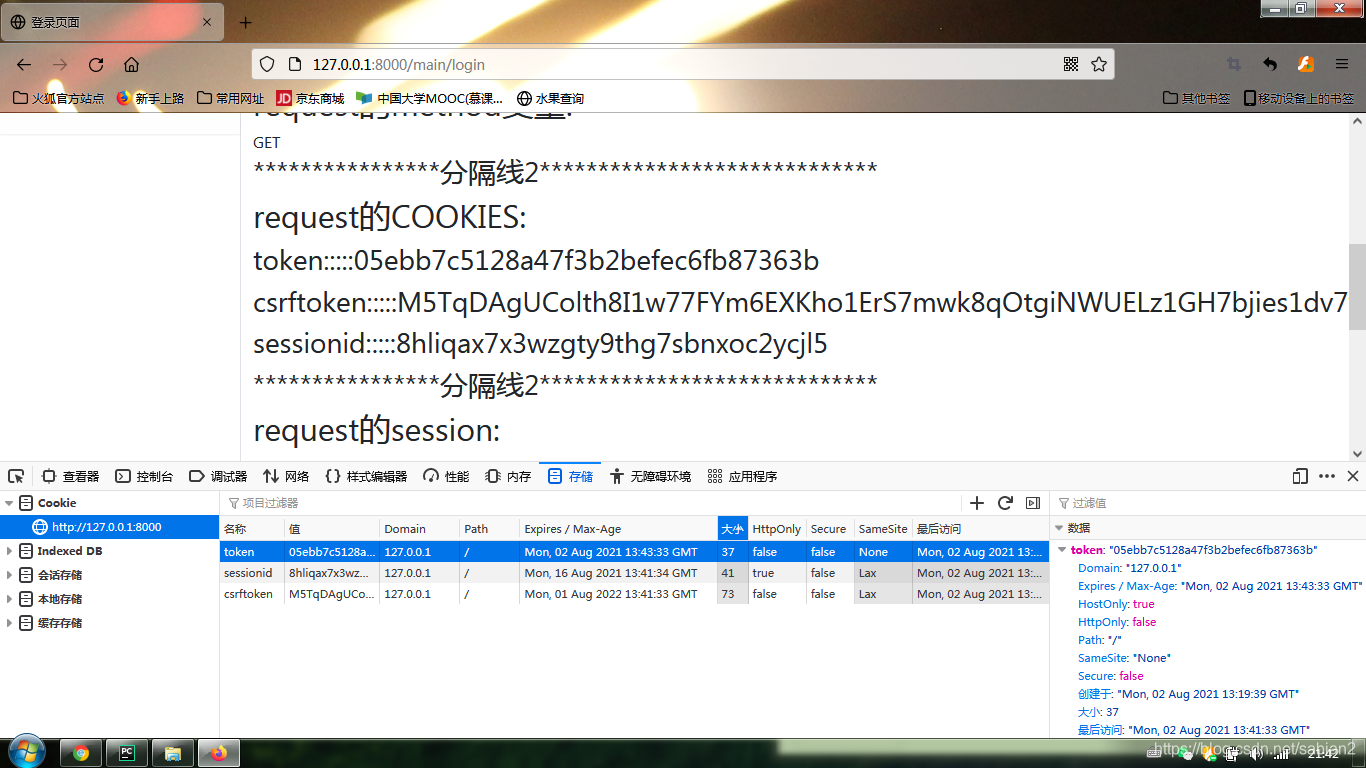The image size is (1366, 768).
Task: Open the shield tracking protection icon
Action: (x=267, y=64)
